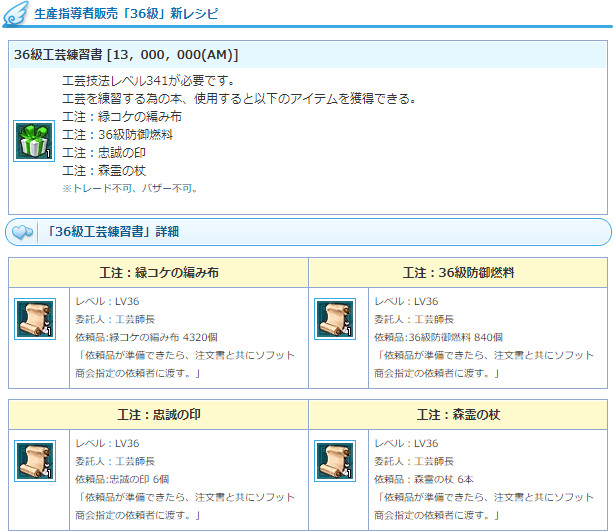Click the quoted instruction in the 森霊の杖 cell
This screenshot has height=532, width=614.
pos(484,506)
